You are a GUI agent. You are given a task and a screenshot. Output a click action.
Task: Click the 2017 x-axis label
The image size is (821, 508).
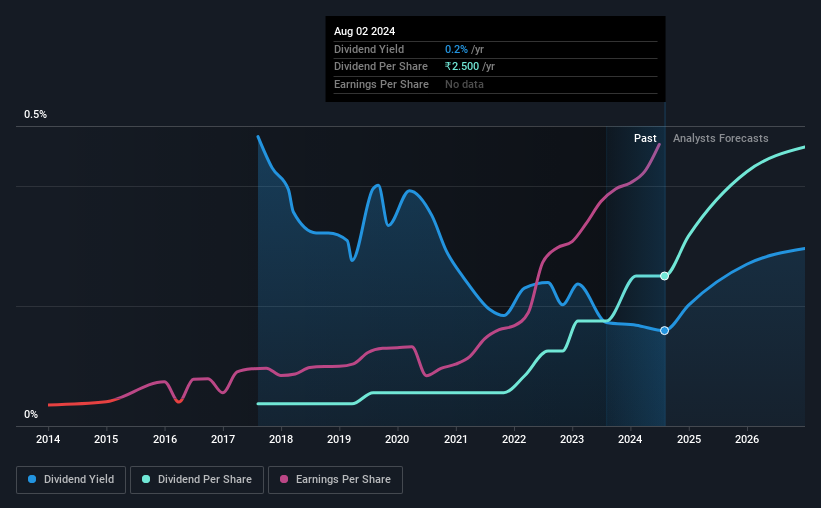(223, 439)
